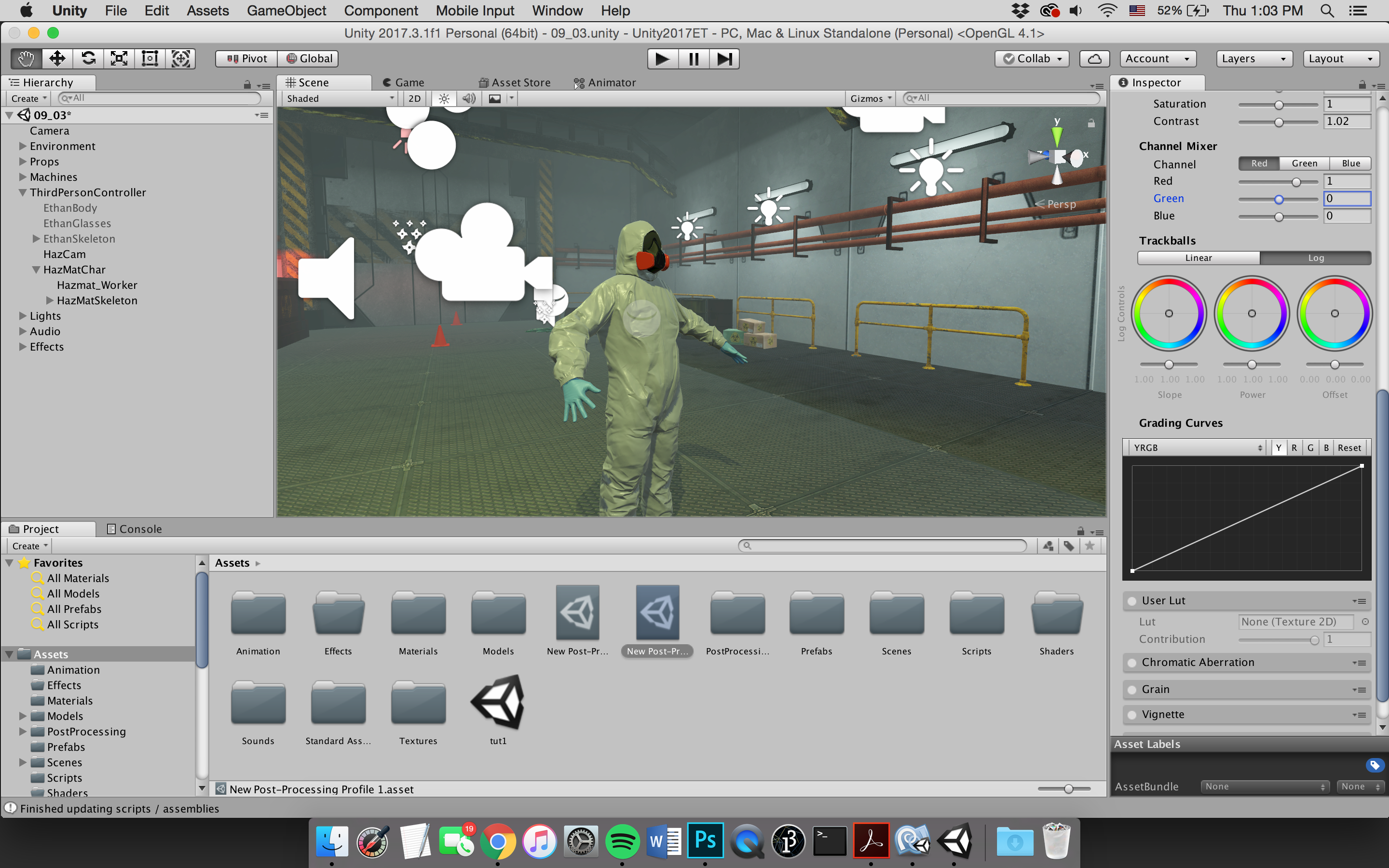
Task: Click the Pause button
Action: click(x=694, y=58)
